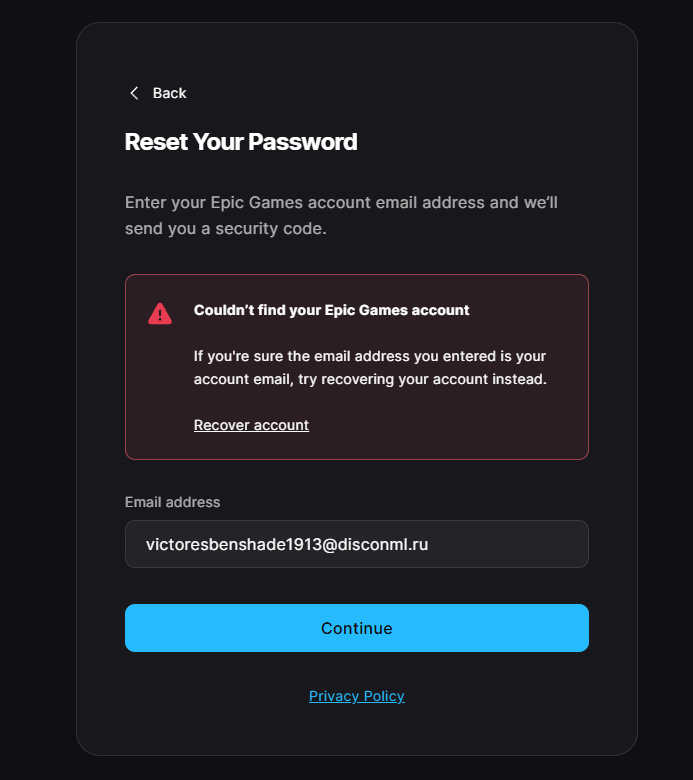Click the 'Enter your Epic Games account' instruction line
The image size is (693, 780).
[341, 202]
